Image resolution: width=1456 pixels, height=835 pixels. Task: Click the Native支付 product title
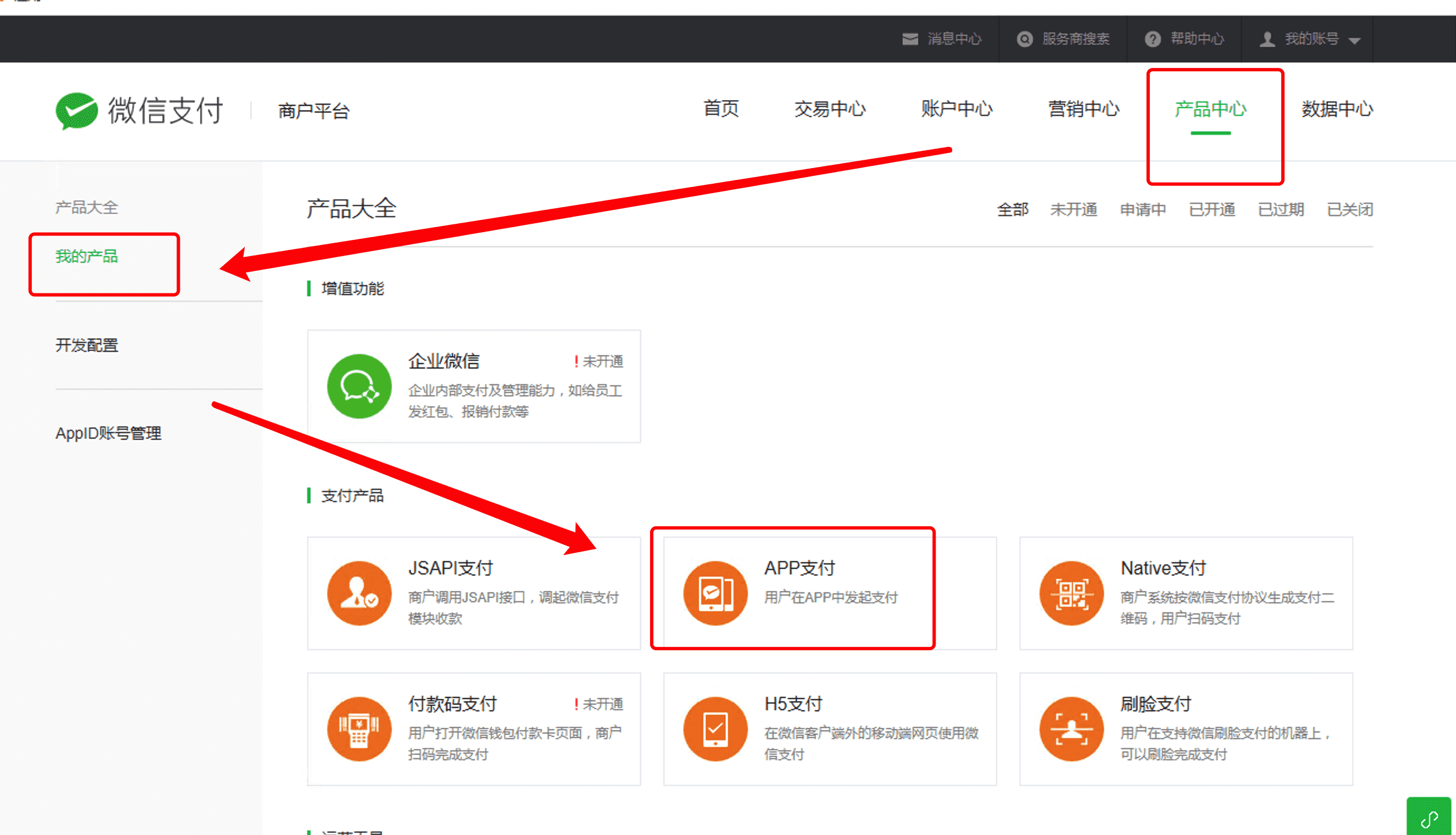point(1163,568)
